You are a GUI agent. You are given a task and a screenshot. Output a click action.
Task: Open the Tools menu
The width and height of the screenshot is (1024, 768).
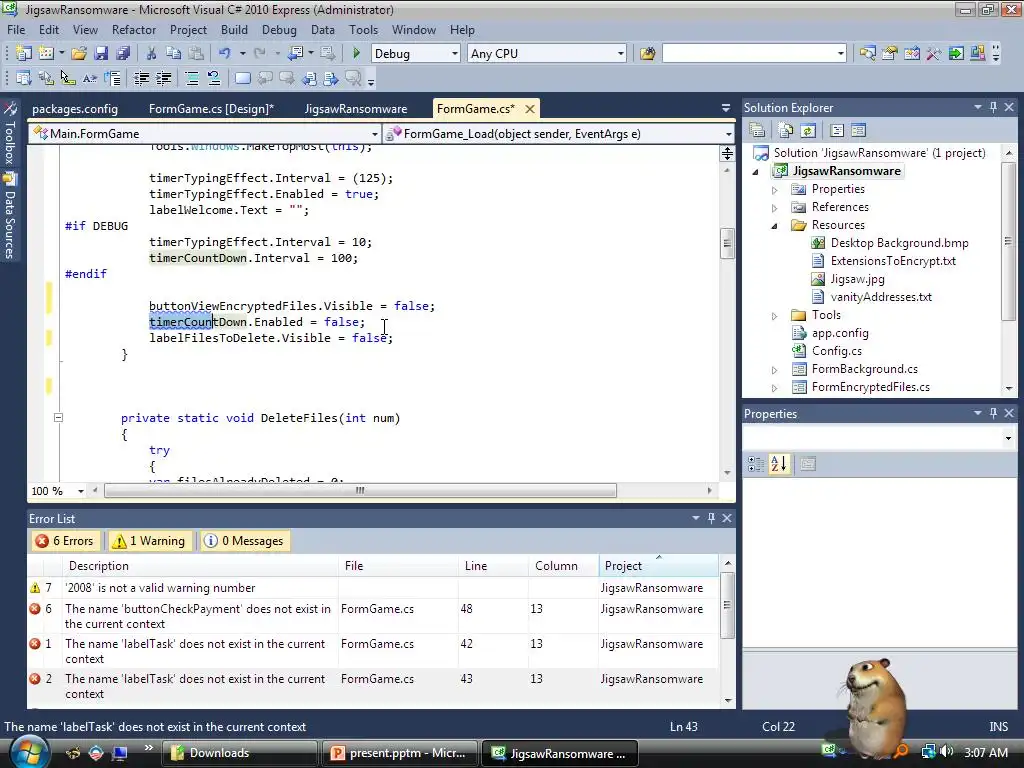click(x=363, y=30)
